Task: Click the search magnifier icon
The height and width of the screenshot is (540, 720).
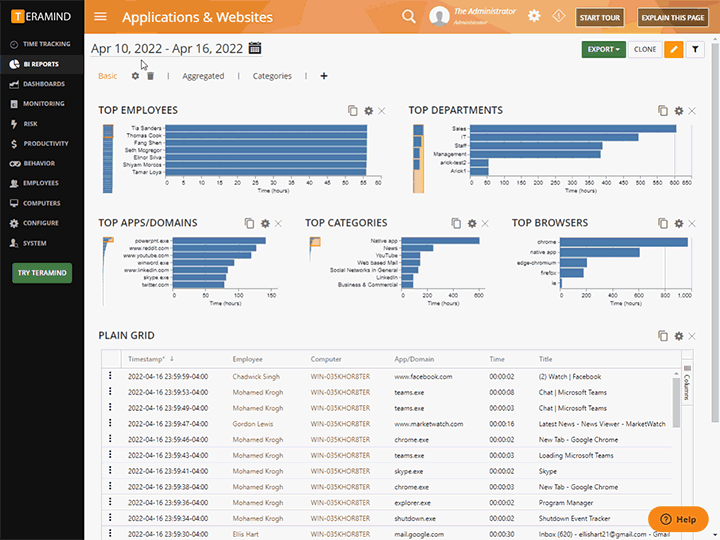Action: (408, 17)
